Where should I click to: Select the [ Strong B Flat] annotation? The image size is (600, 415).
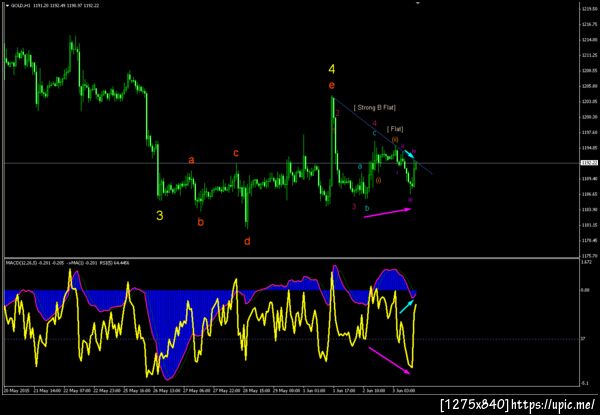pyautogui.click(x=375, y=107)
